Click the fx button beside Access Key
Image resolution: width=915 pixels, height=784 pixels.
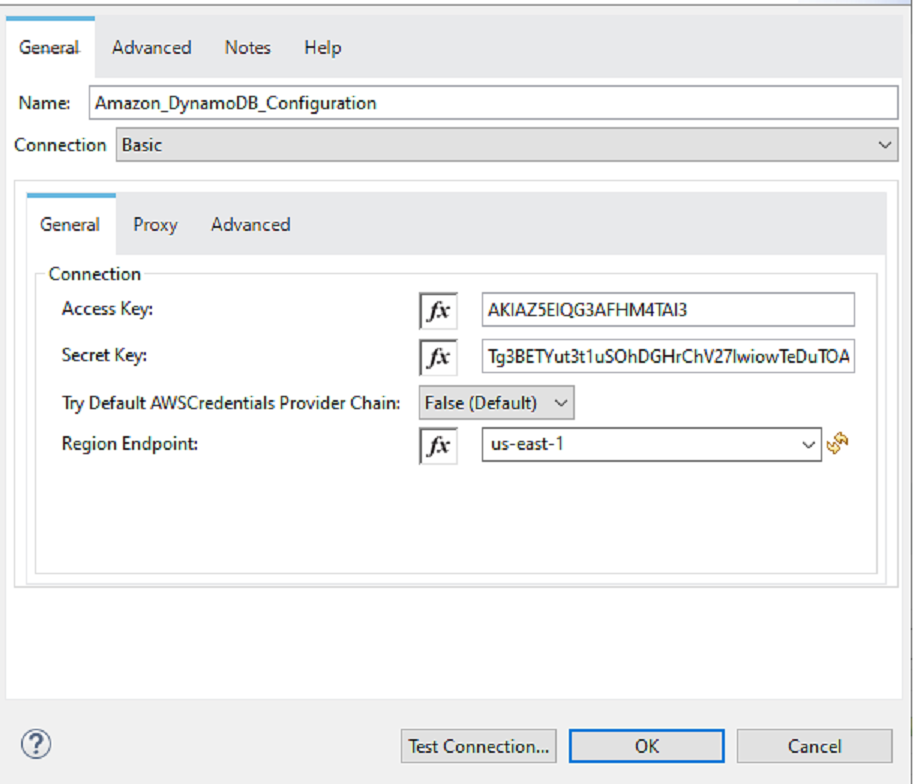pos(438,311)
